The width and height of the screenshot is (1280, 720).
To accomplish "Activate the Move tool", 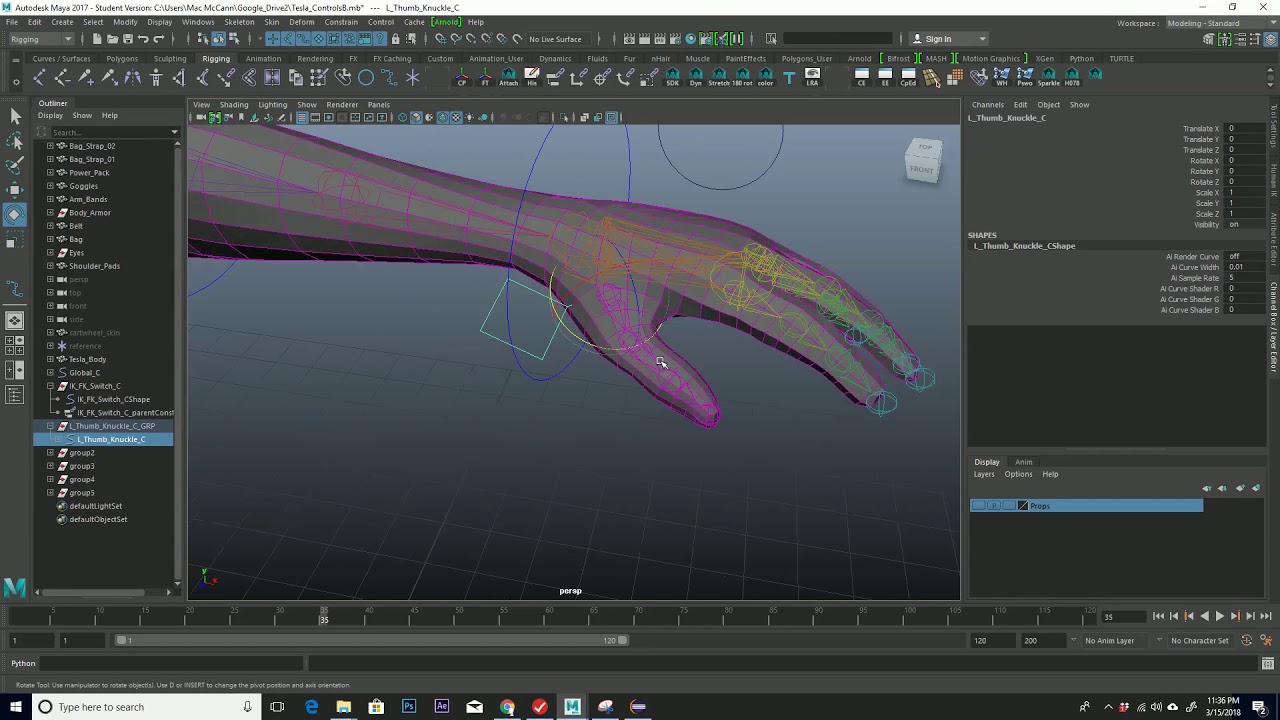I will [14, 190].
